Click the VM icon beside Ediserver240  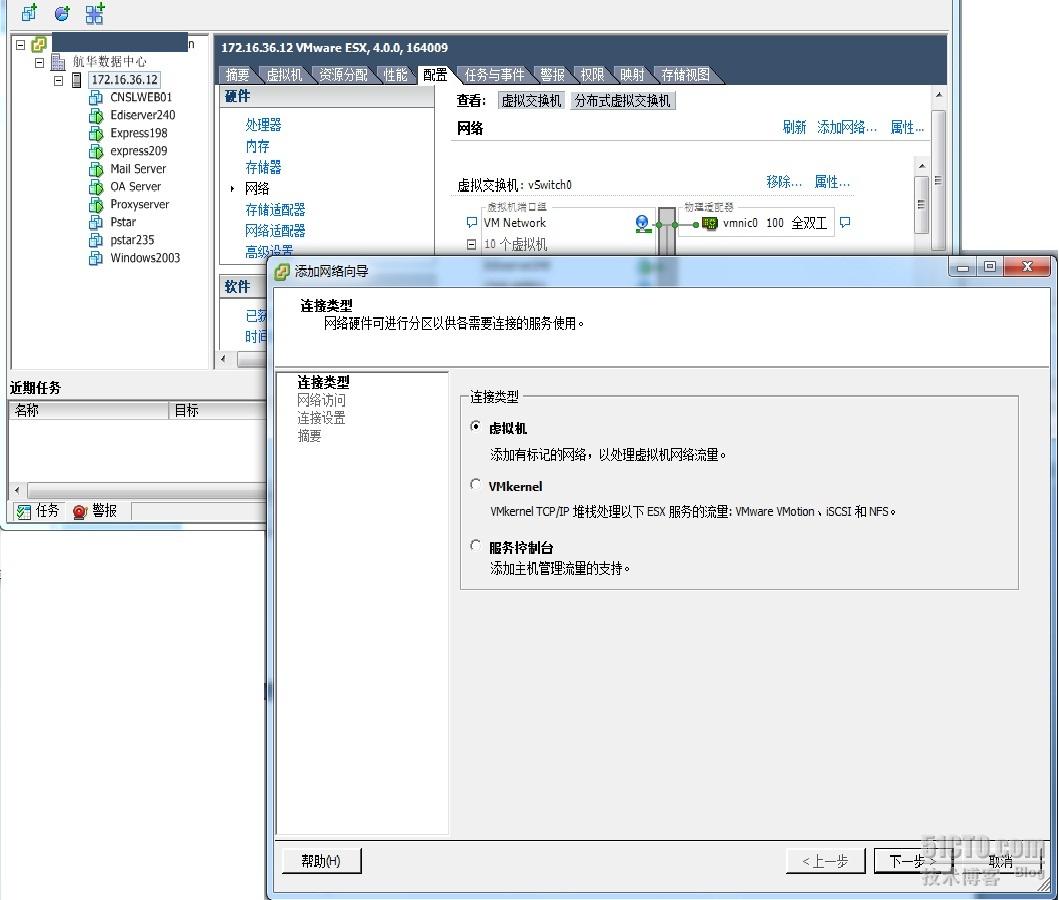pyautogui.click(x=96, y=115)
